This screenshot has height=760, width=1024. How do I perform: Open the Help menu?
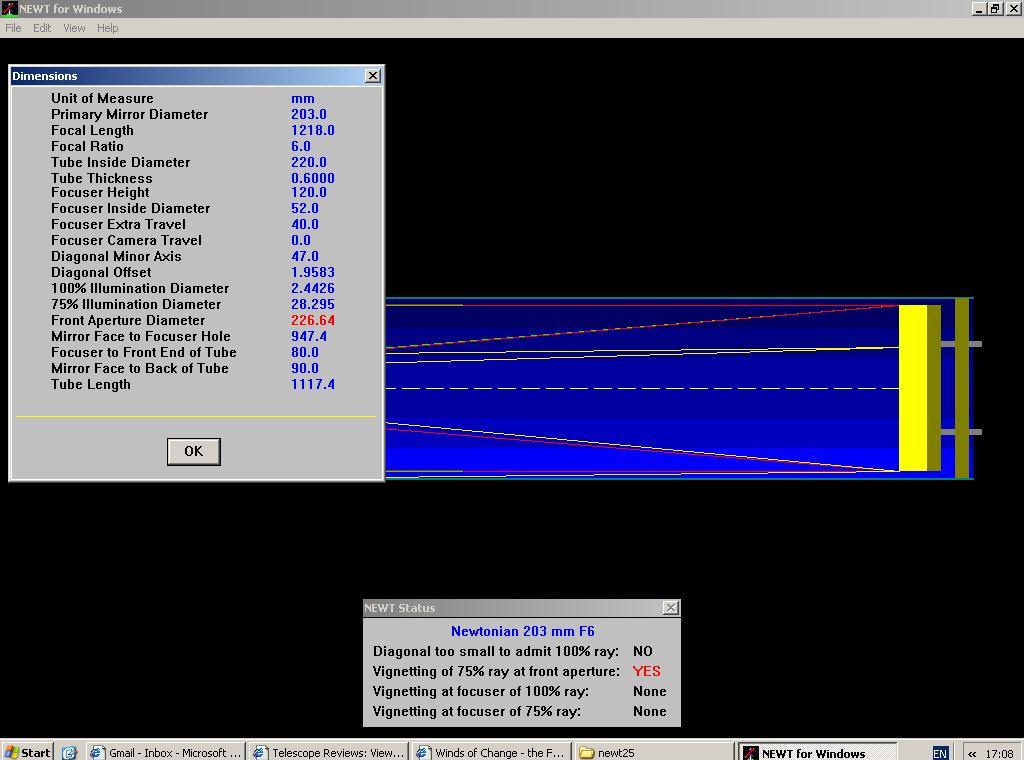(x=108, y=28)
